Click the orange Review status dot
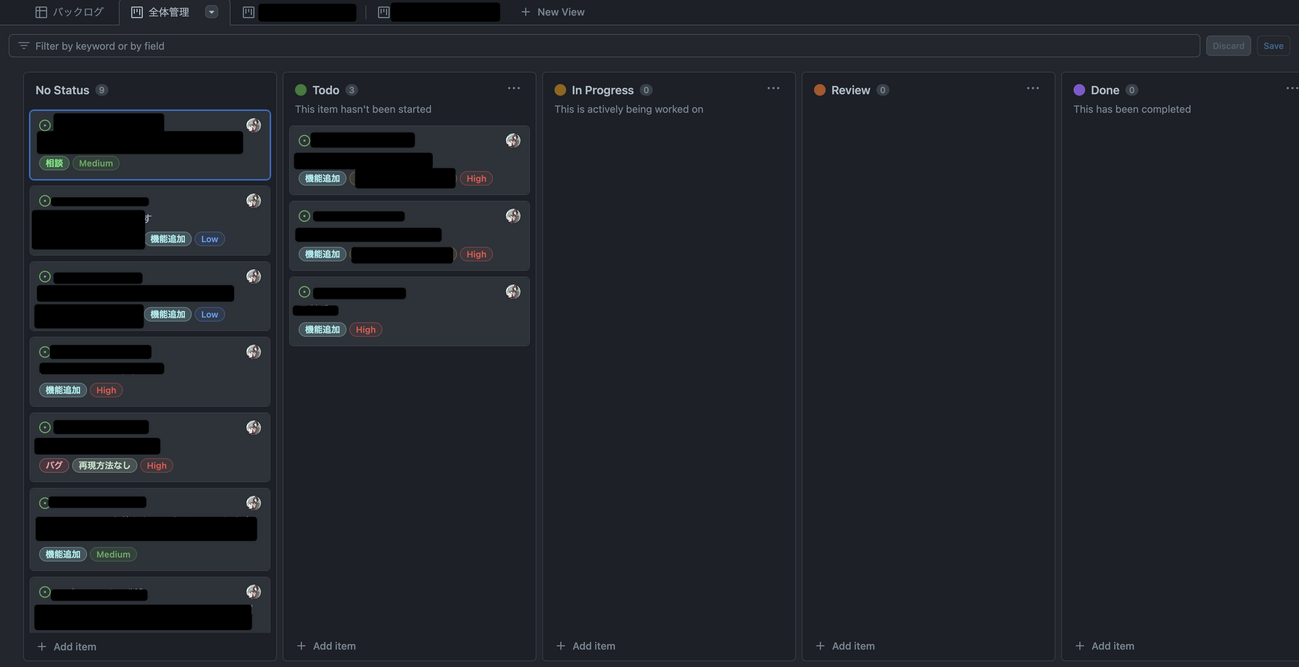This screenshot has height=667, width=1299. click(820, 90)
